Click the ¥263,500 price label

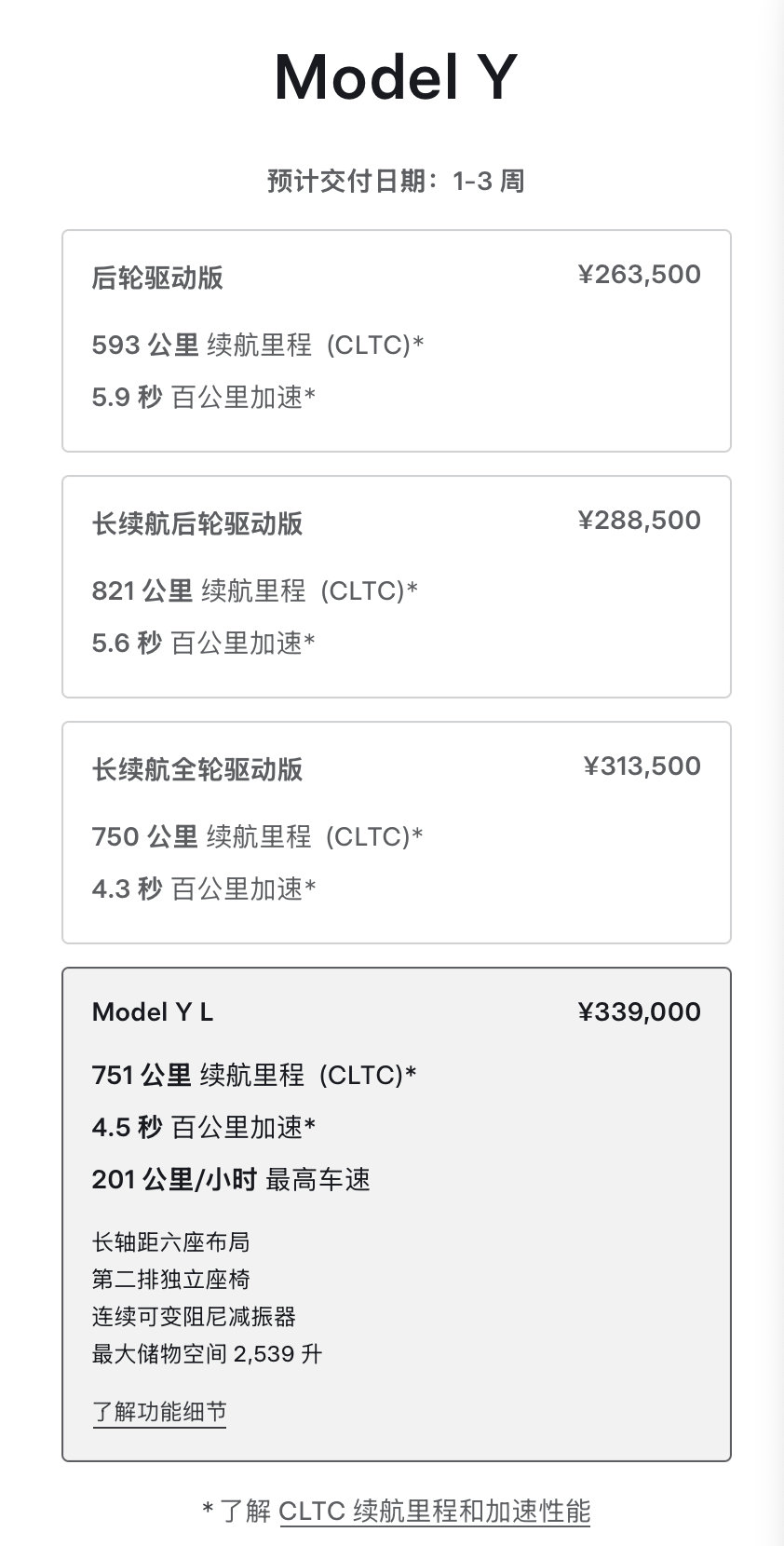point(639,275)
